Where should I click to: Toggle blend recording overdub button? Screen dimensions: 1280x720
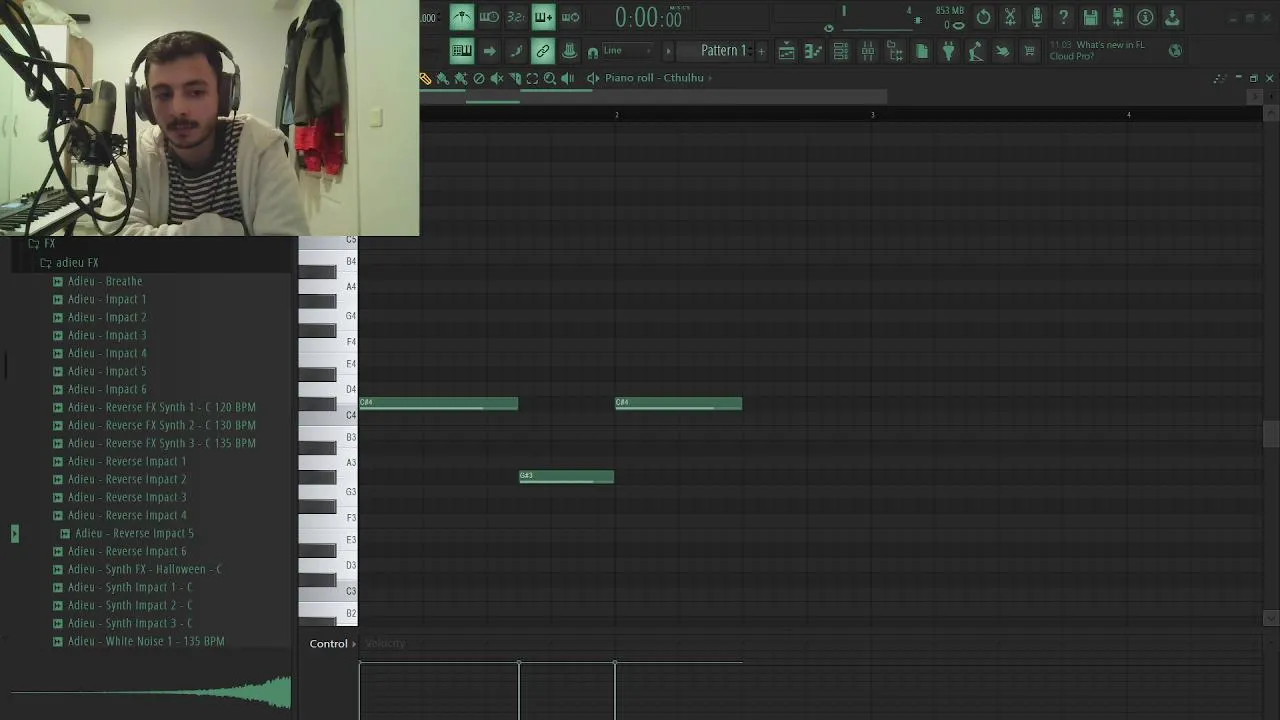[543, 17]
